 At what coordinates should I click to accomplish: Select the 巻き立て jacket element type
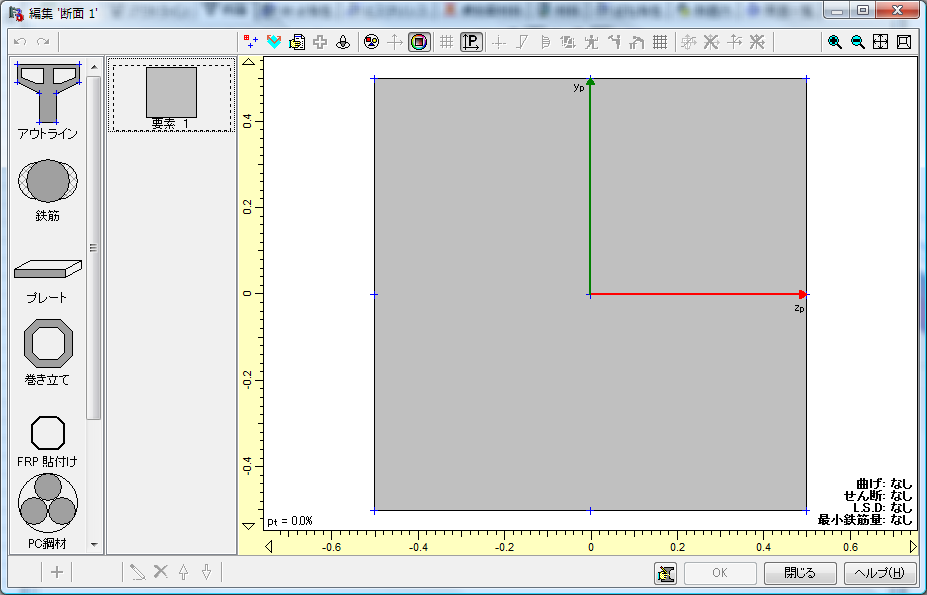(x=48, y=353)
